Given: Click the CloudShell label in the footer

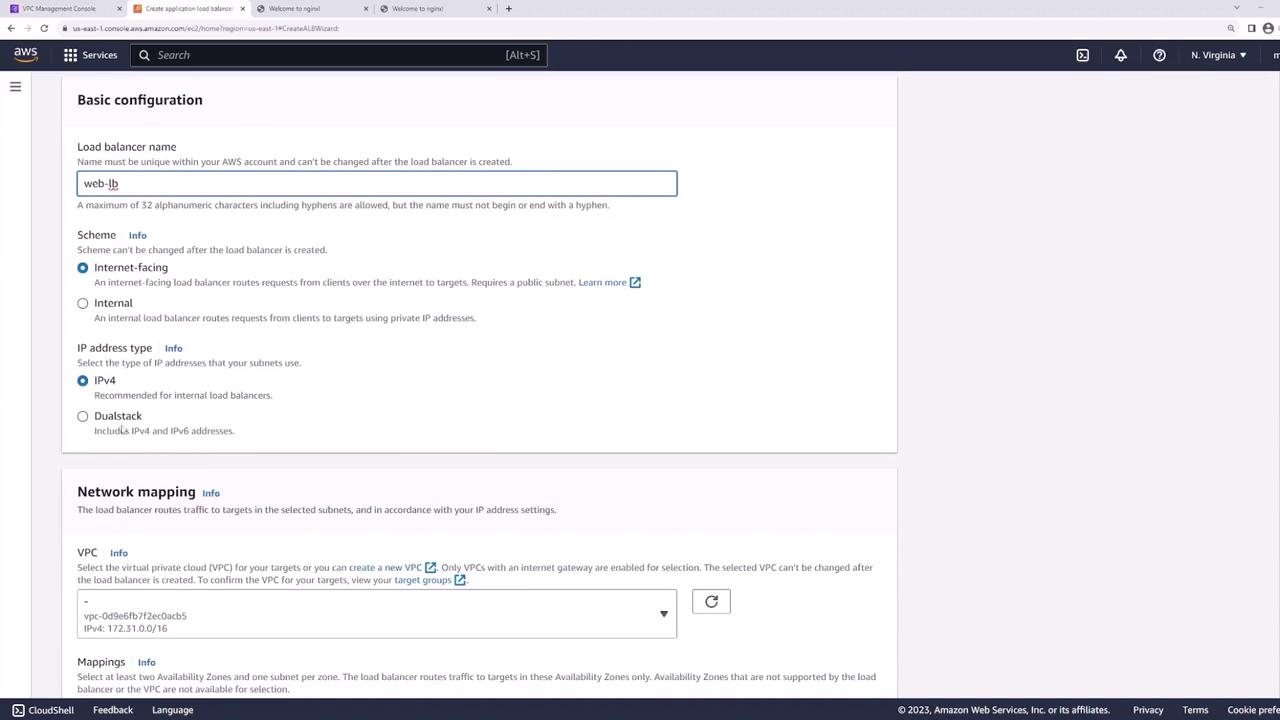Looking at the screenshot, I should [51, 710].
